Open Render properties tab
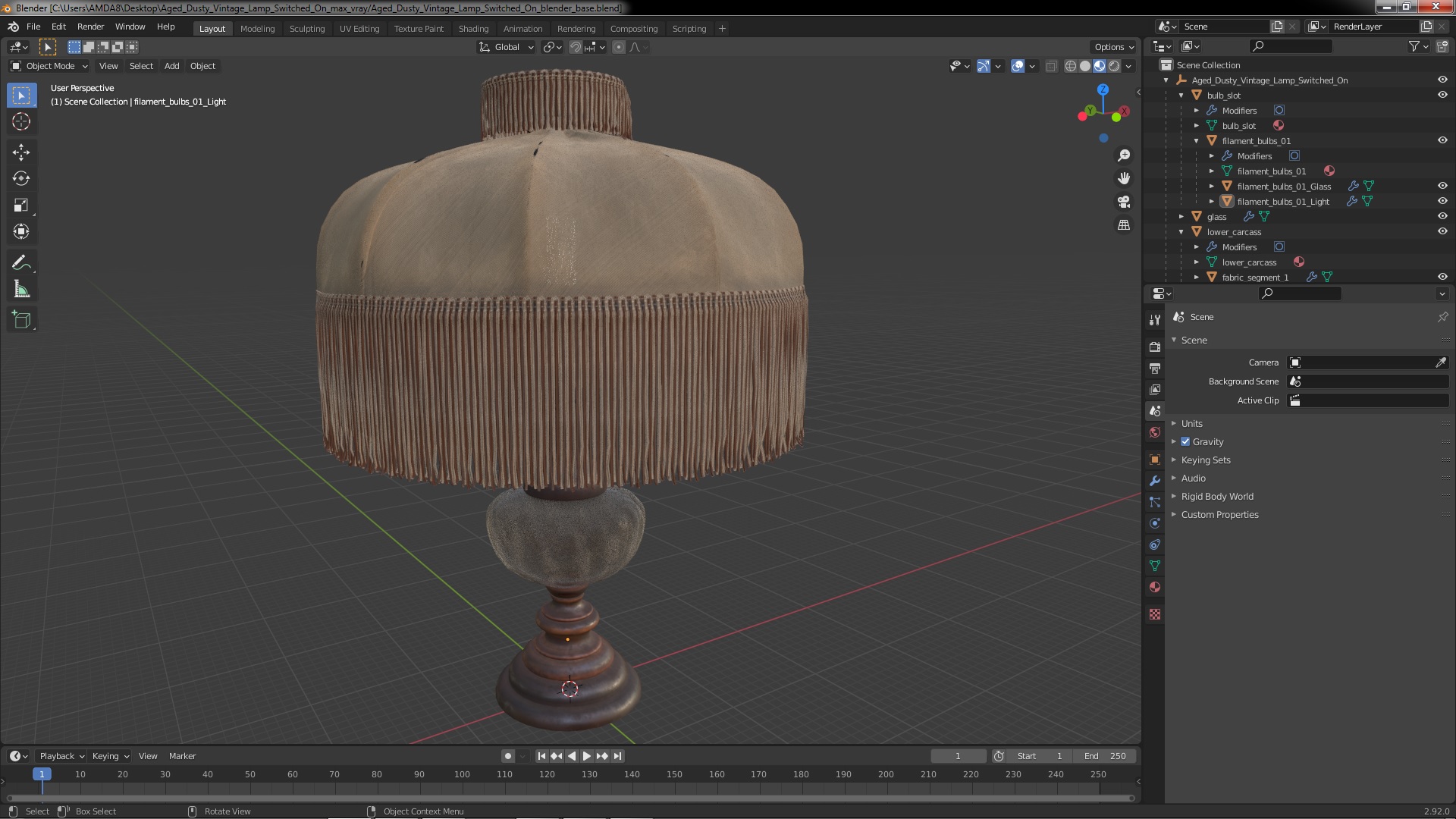 (1154, 347)
